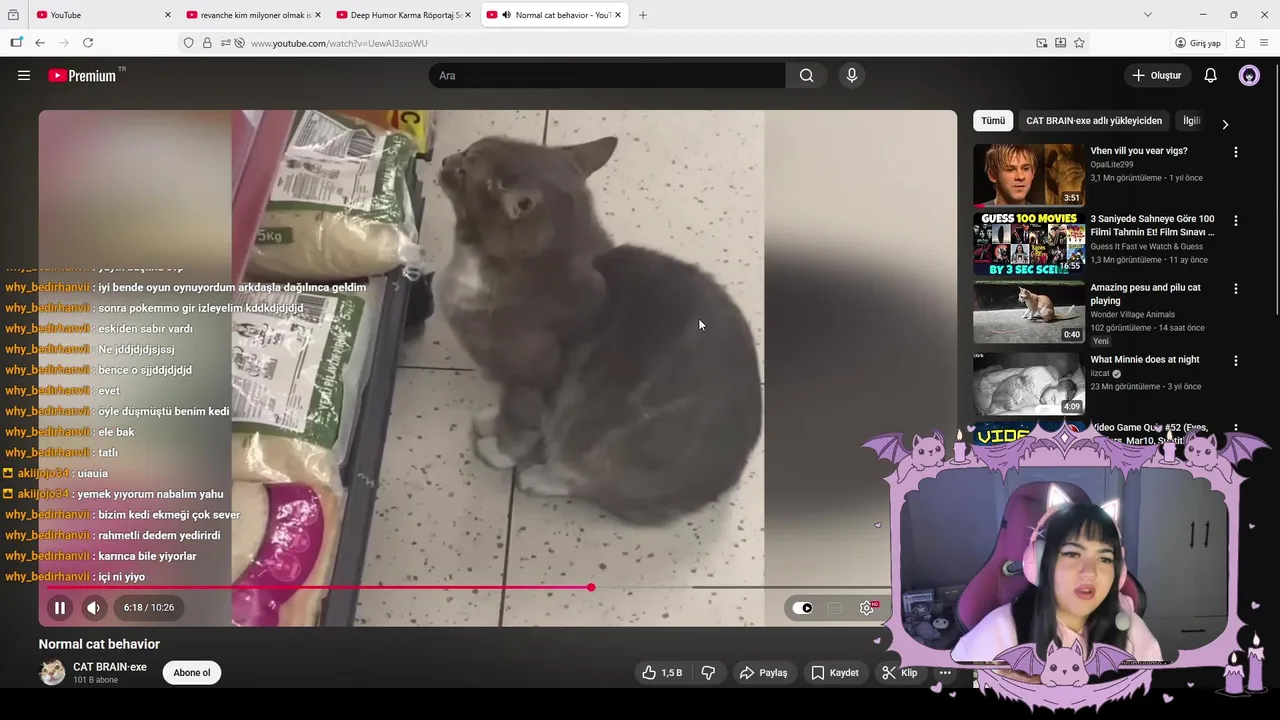Screen dimensions: 1280x720
Task: Open the Guess 100 Movies video thumbnail
Action: pyautogui.click(x=1029, y=243)
